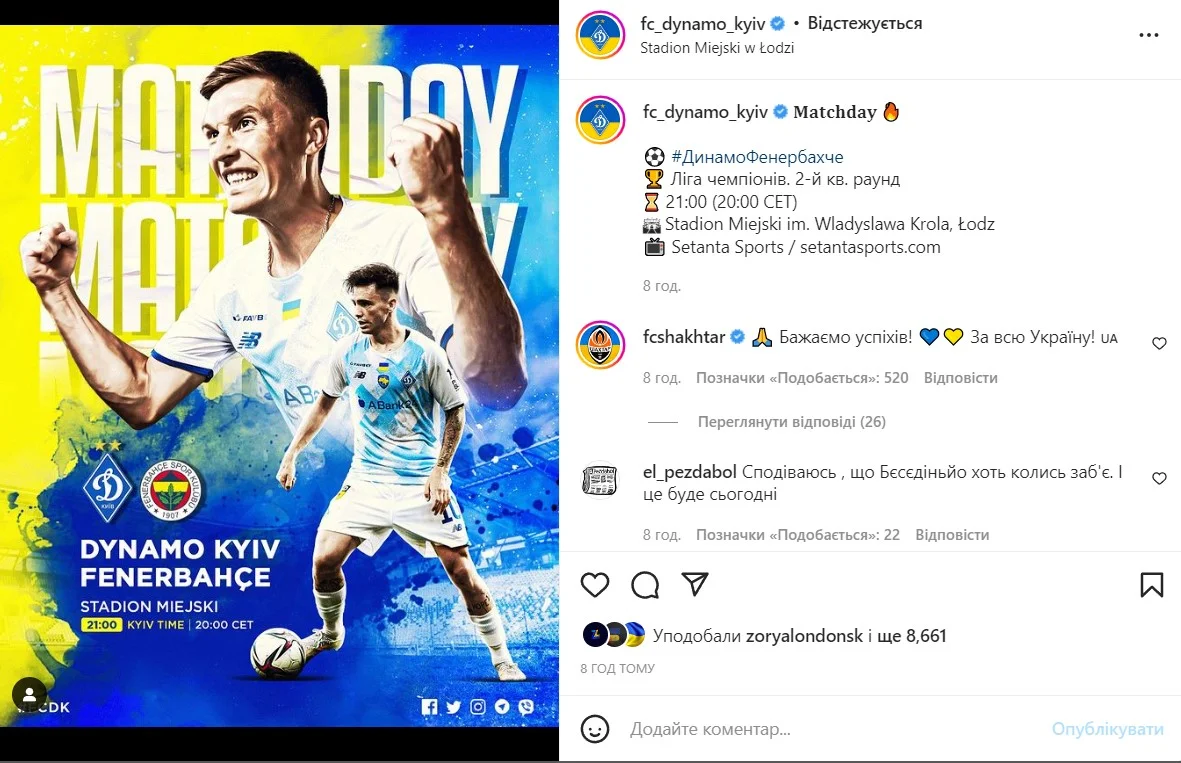
Task: Expand "Переглянути відповіді (26)" replies
Action: click(x=792, y=422)
